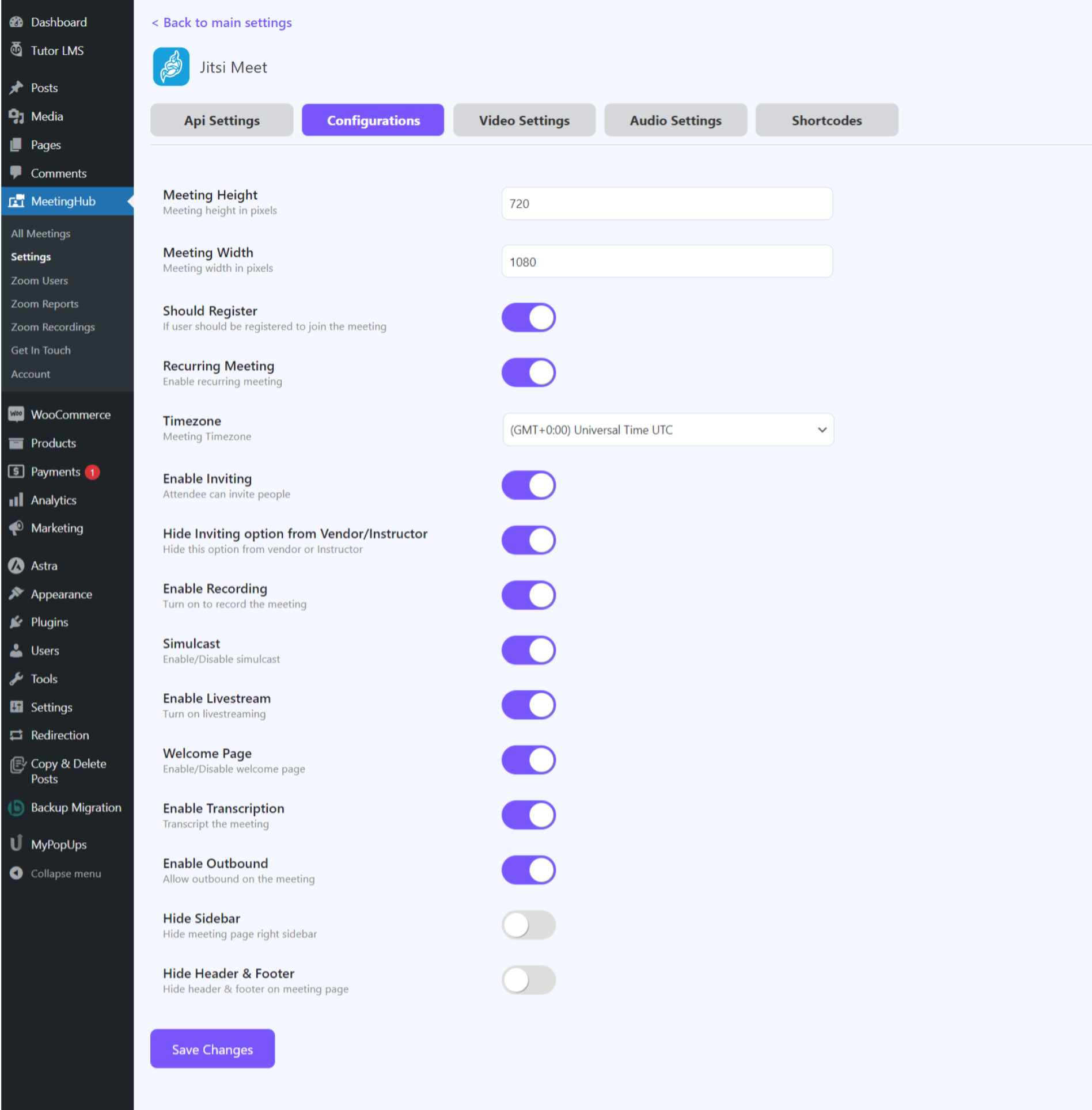Toggle Enable Inviting off
Screen dimensions: 1092x1110
point(529,485)
